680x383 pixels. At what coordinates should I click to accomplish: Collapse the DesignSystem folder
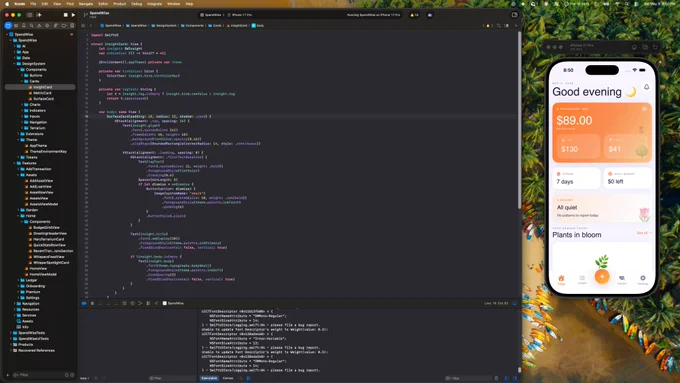coord(14,64)
